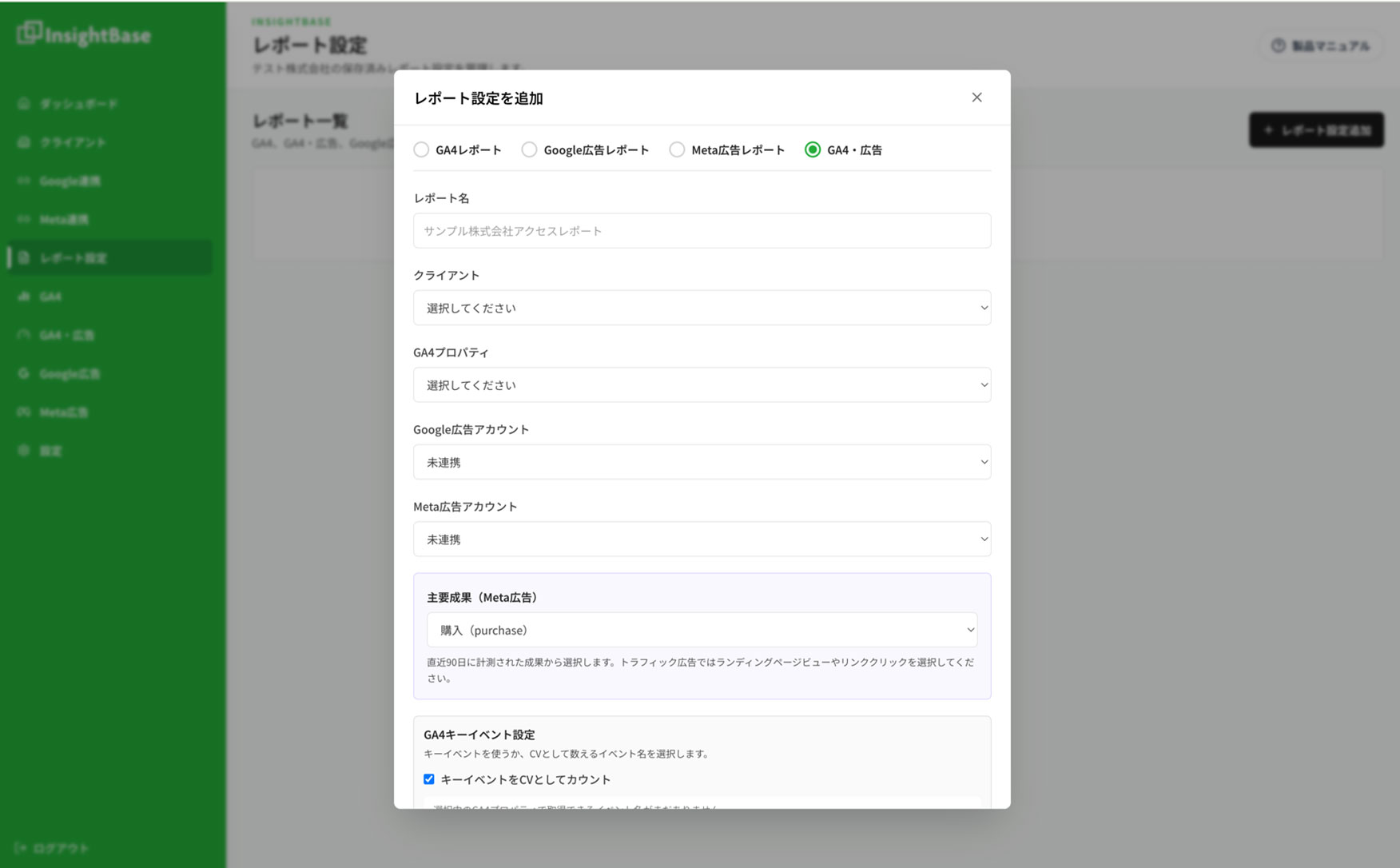Image resolution: width=1400 pixels, height=868 pixels.
Task: Click the plus icon on レポート設定追加
Action: [x=1268, y=129]
